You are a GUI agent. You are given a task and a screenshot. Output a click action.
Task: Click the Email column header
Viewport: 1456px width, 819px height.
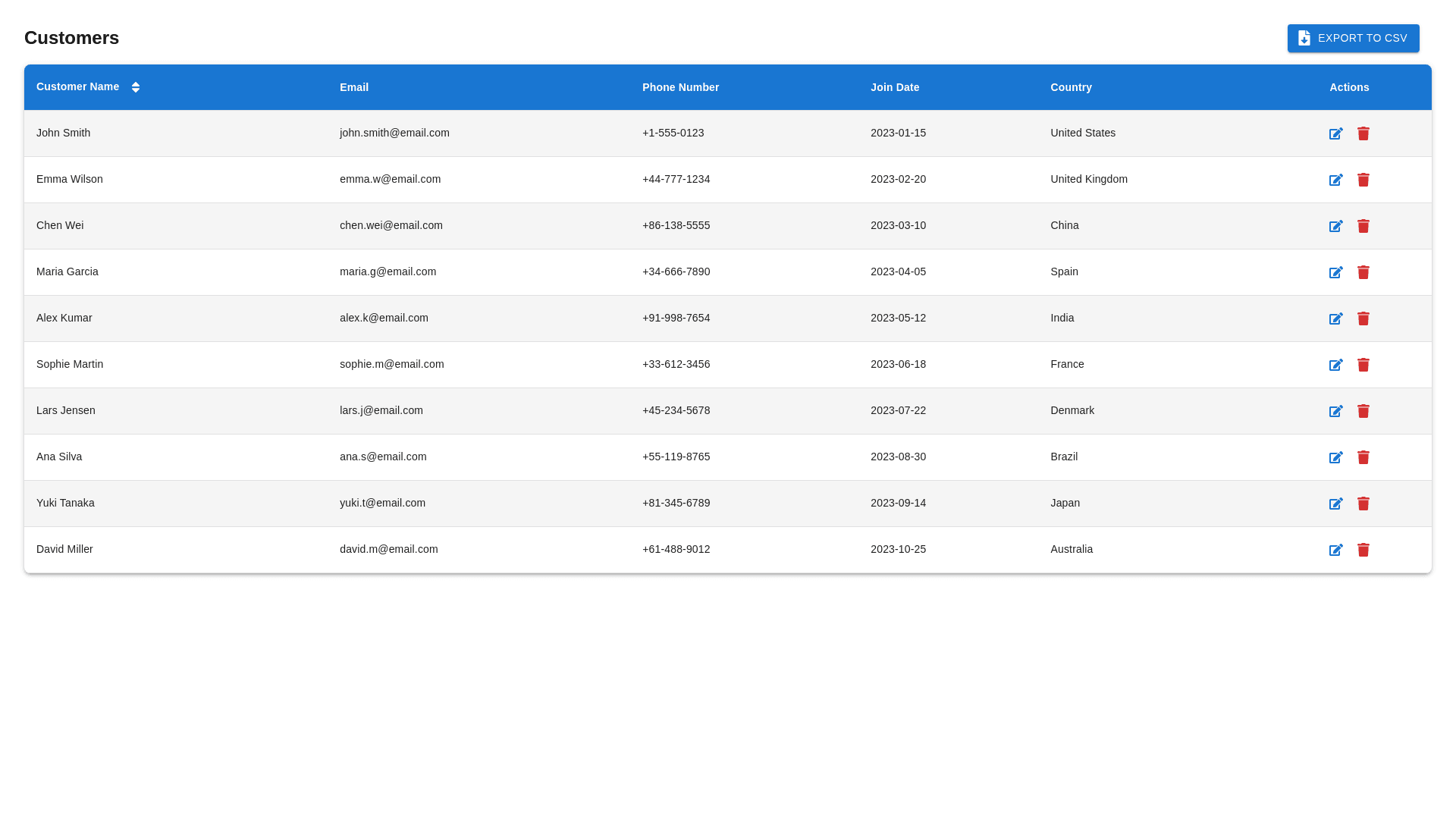click(x=354, y=87)
